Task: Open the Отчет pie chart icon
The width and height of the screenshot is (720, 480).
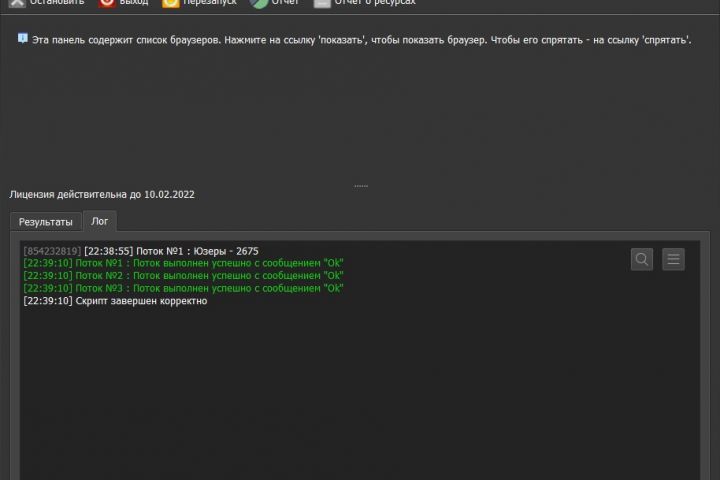Action: 259,3
